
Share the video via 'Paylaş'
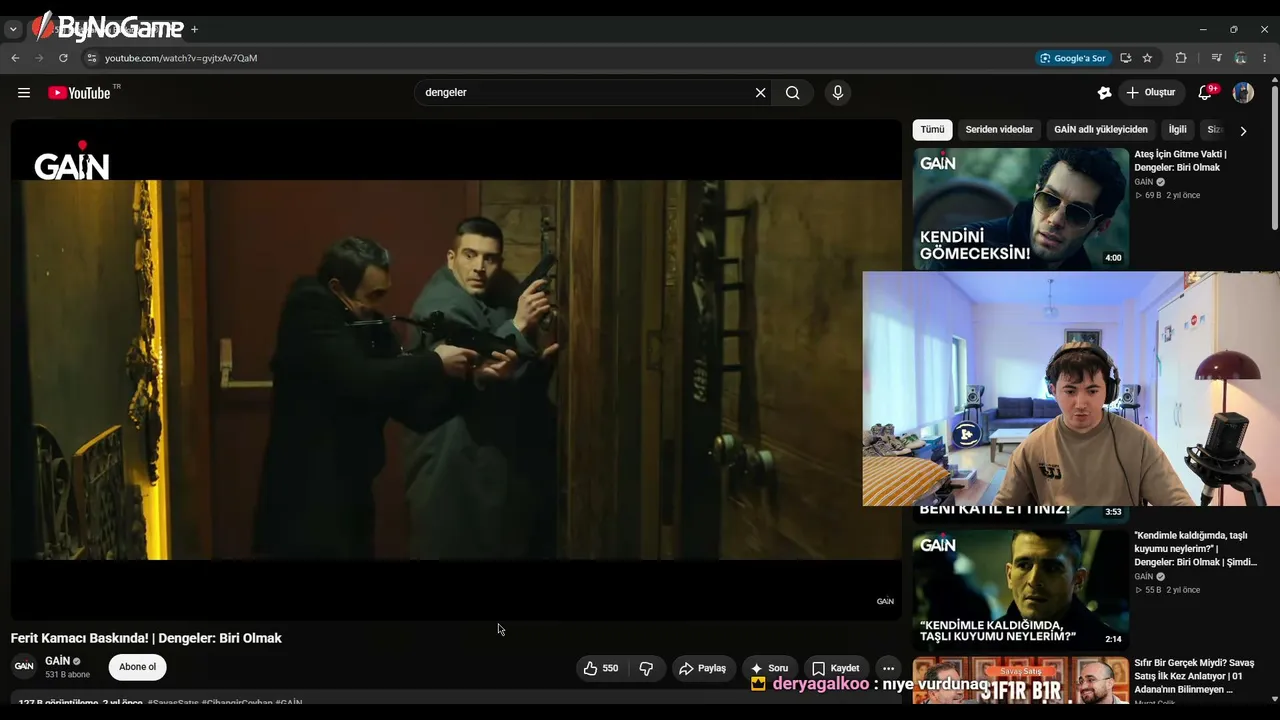click(703, 668)
